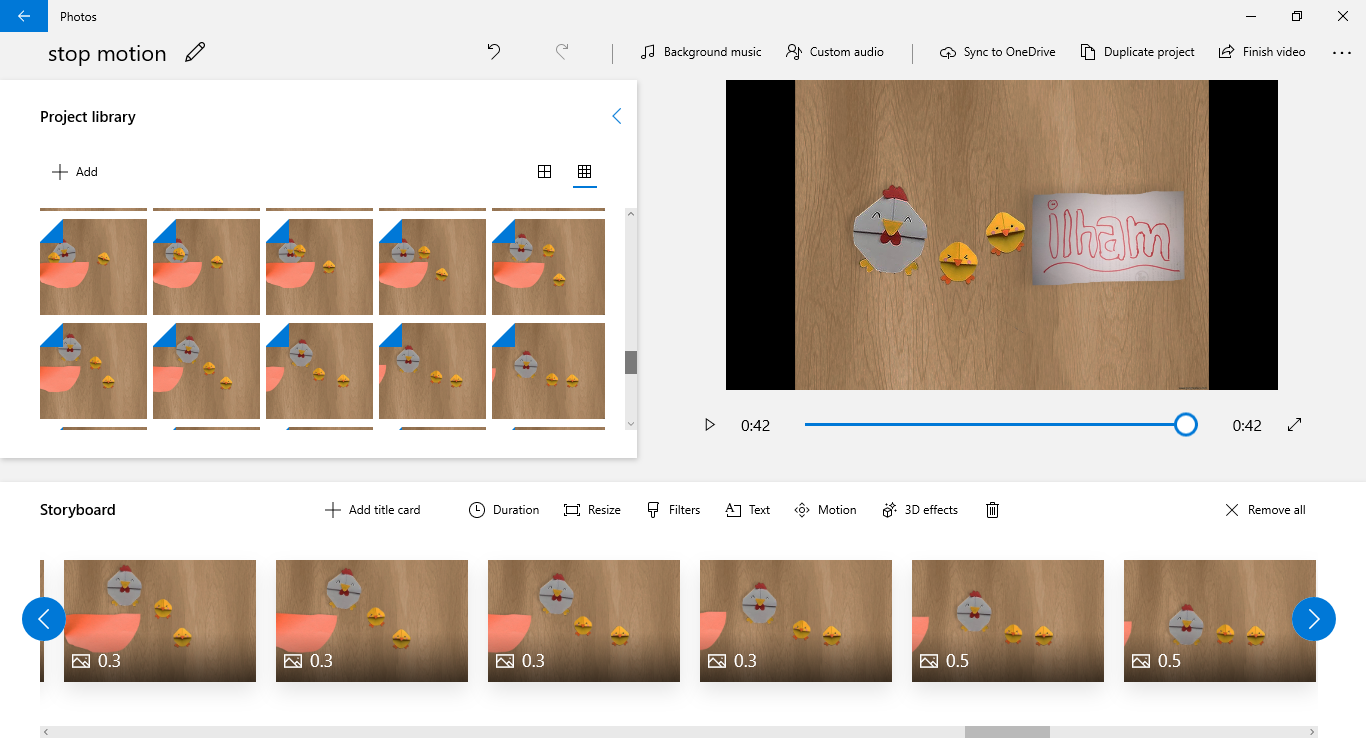Select first storyboard clip showing 0.3
Viewport: 1366px width, 738px height.
(160, 621)
